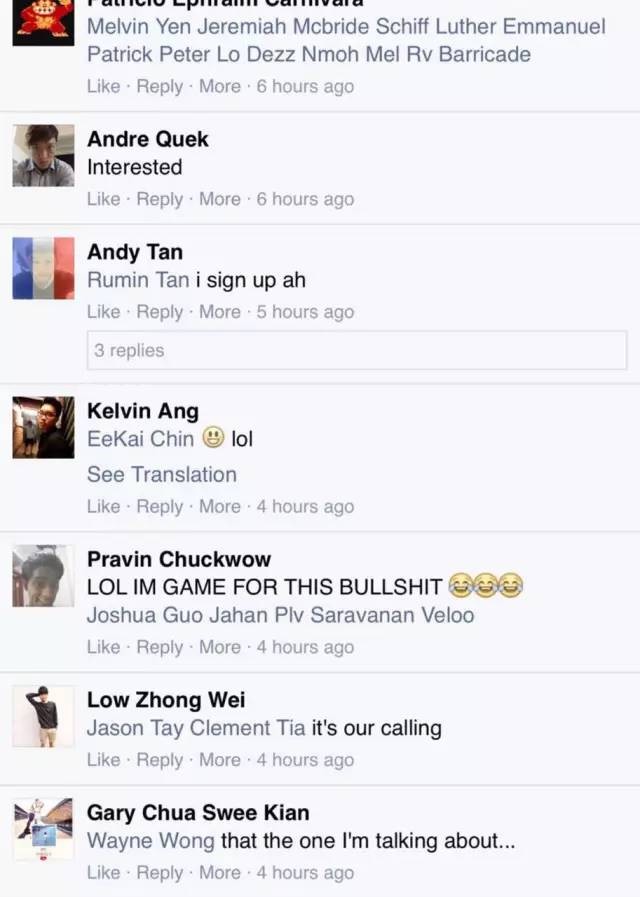The image size is (640, 897).
Task: View Pravin Chuckwow's avatar
Action: coord(43,575)
